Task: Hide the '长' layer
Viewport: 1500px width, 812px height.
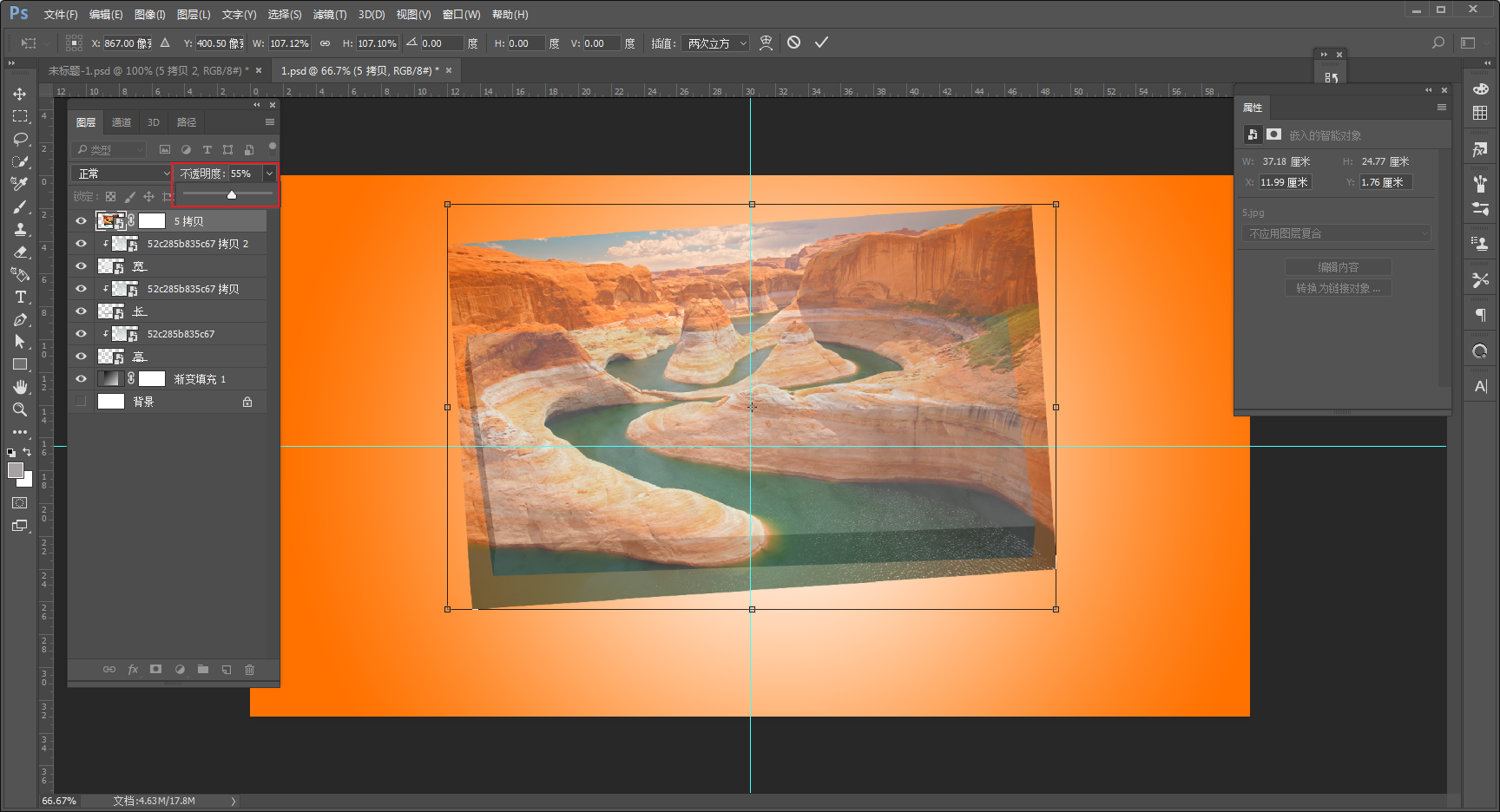Action: click(x=81, y=311)
